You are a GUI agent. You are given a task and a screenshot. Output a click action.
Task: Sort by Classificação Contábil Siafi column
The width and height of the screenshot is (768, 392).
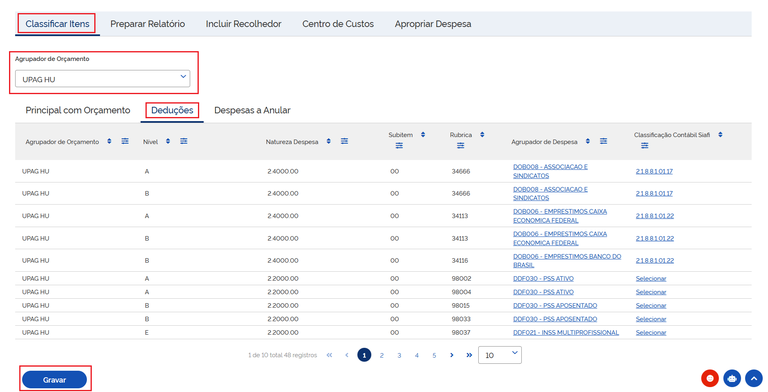[720, 134]
